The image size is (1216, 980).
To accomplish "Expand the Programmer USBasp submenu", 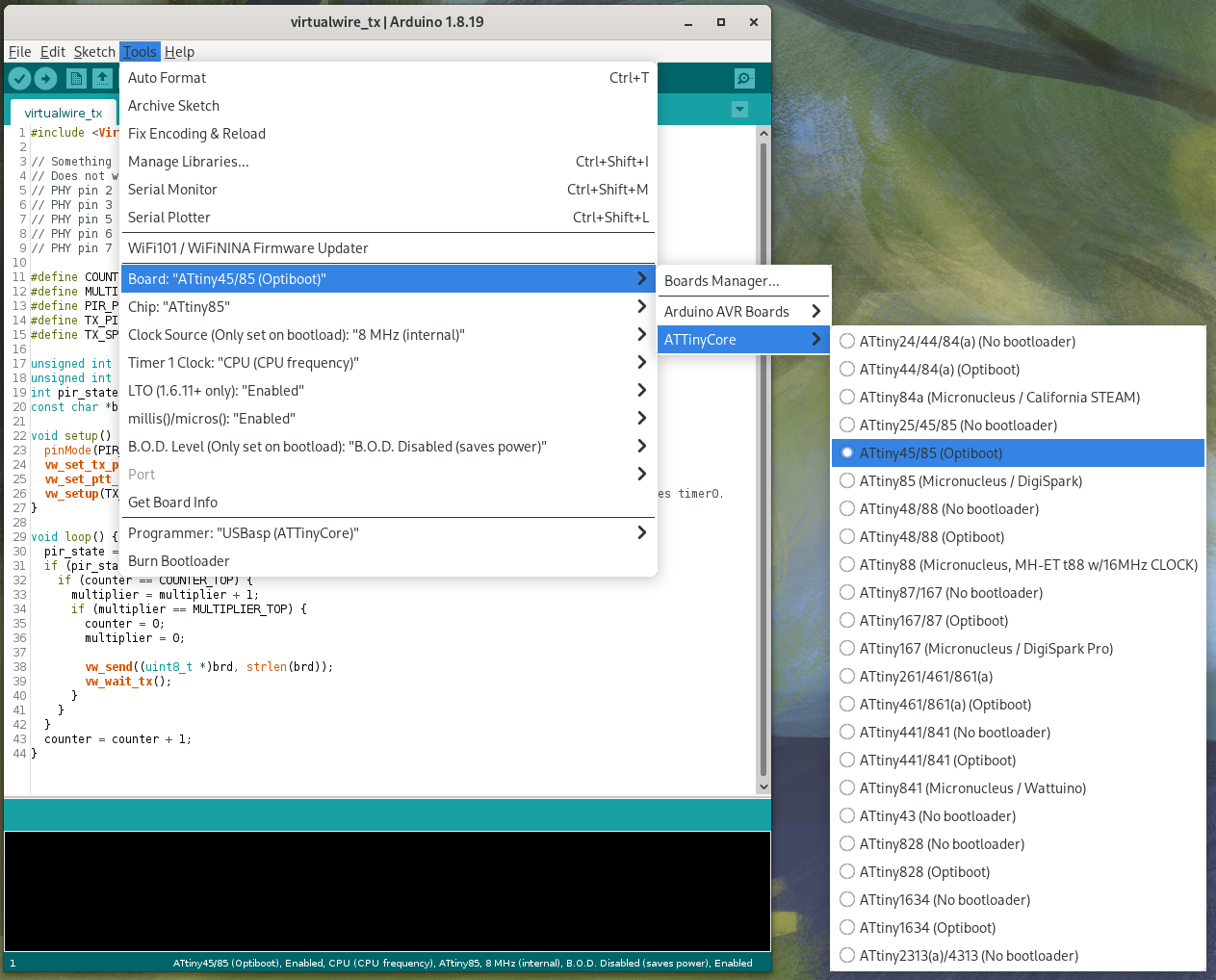I will (388, 533).
